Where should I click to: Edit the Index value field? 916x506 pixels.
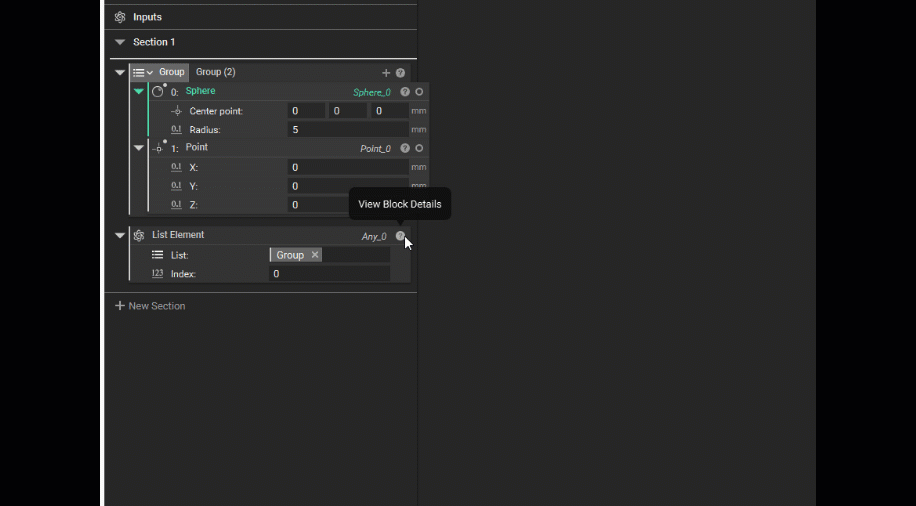329,273
